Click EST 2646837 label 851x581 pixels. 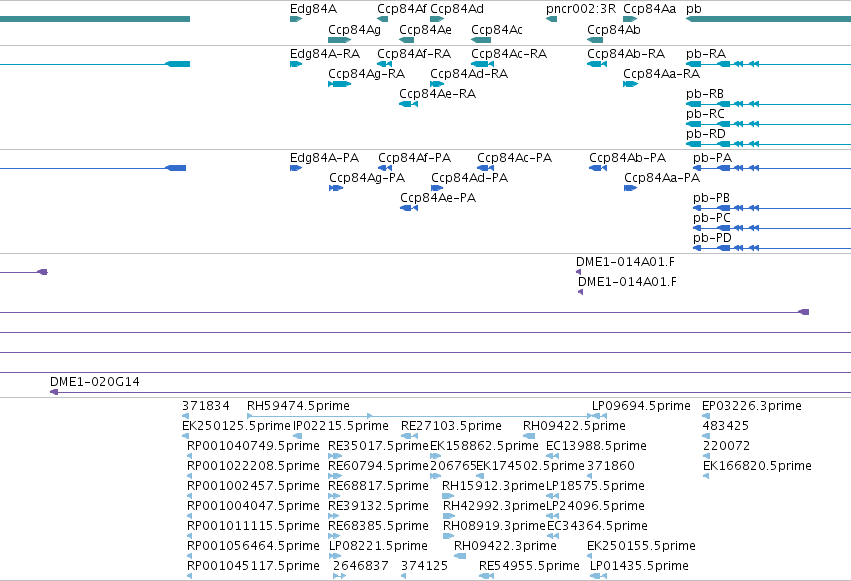coord(361,566)
